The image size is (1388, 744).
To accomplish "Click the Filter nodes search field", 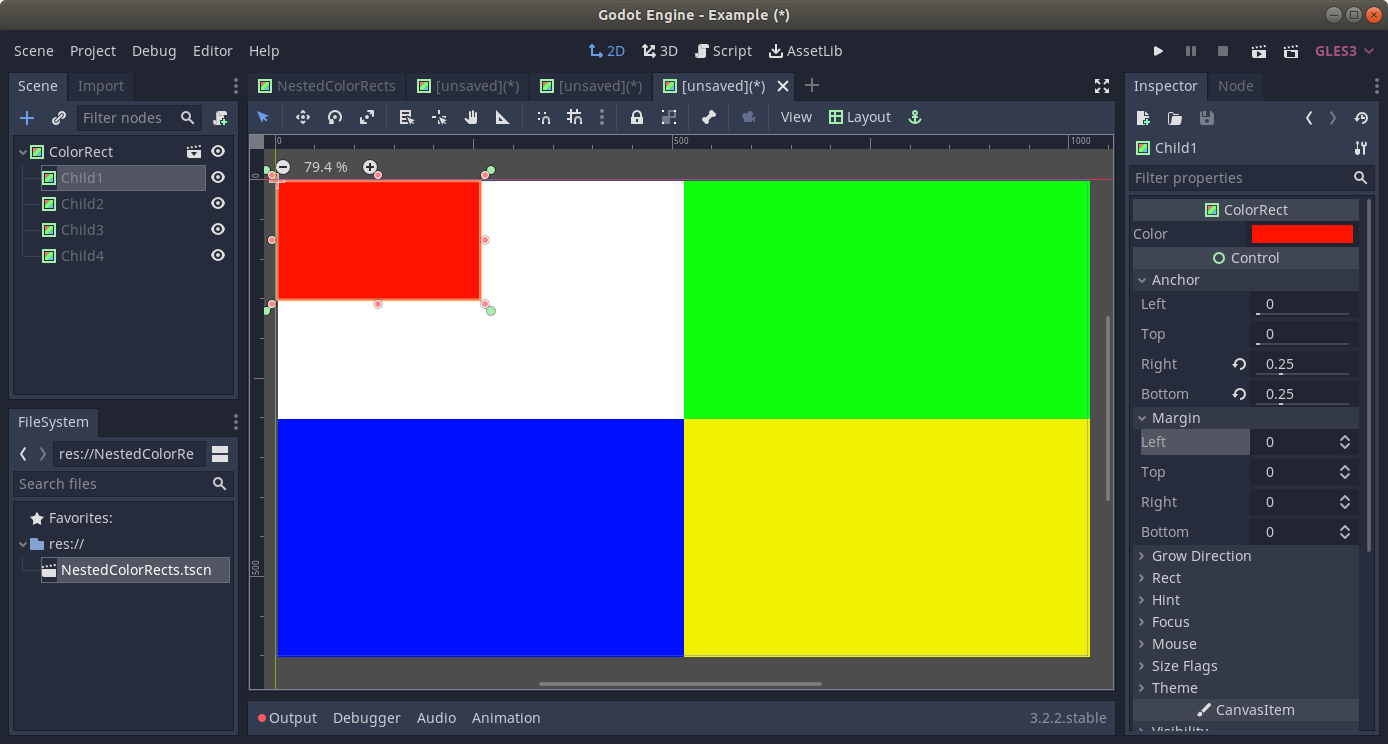I will [x=139, y=118].
